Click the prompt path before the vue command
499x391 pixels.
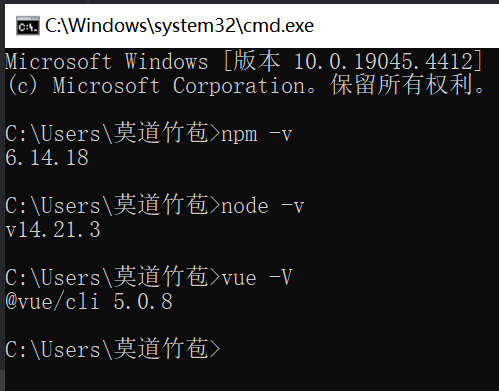pos(113,277)
